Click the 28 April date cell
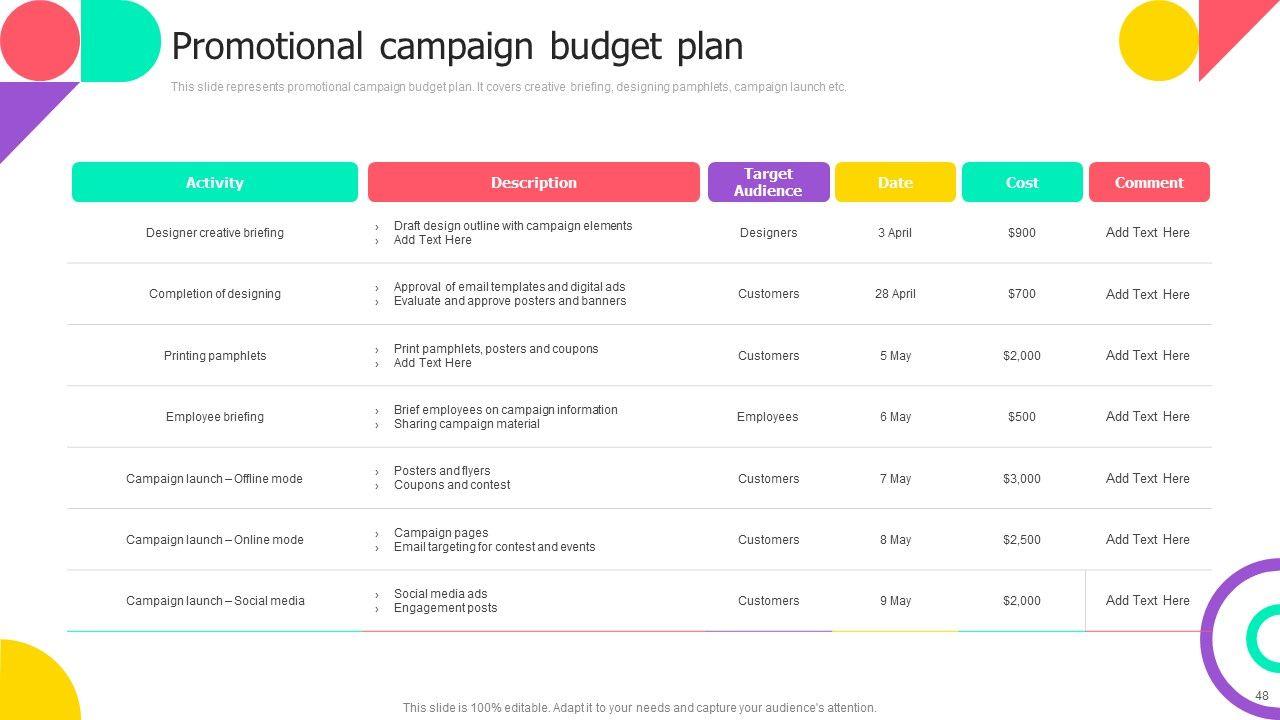Screen dimensions: 1280x720 pos(895,294)
